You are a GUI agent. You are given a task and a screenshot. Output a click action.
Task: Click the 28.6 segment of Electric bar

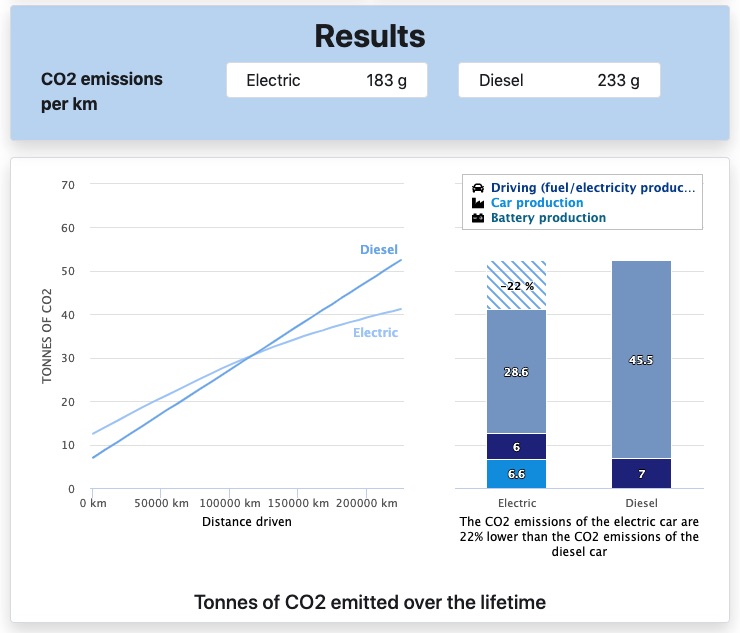(x=516, y=371)
